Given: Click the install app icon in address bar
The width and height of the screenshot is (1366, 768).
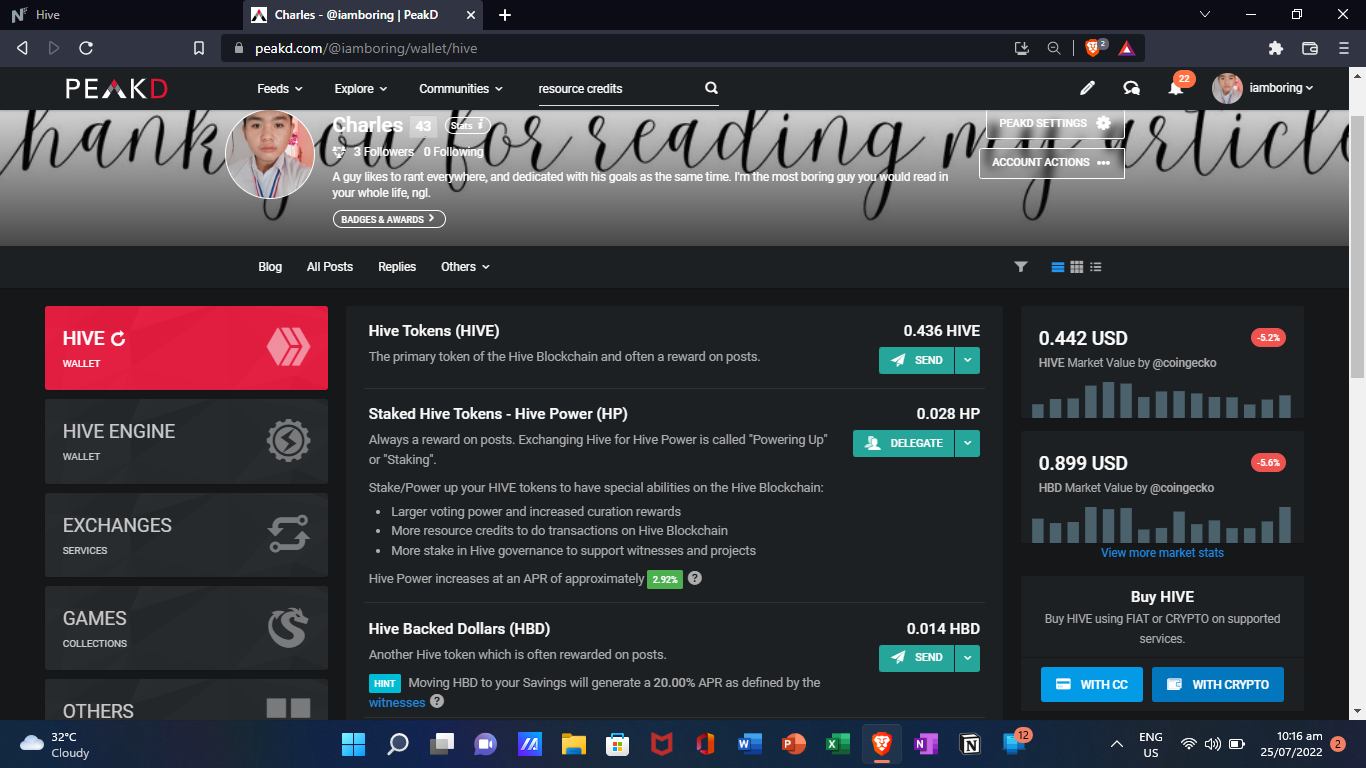Looking at the screenshot, I should pyautogui.click(x=1021, y=48).
